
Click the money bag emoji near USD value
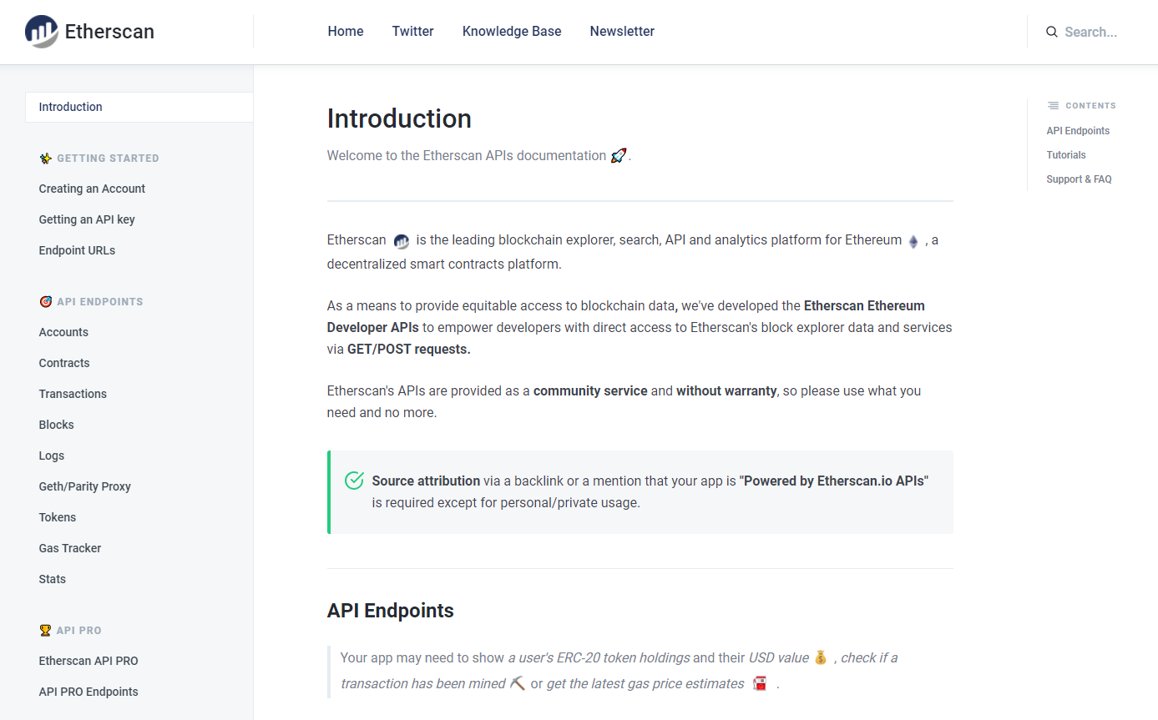(x=820, y=657)
